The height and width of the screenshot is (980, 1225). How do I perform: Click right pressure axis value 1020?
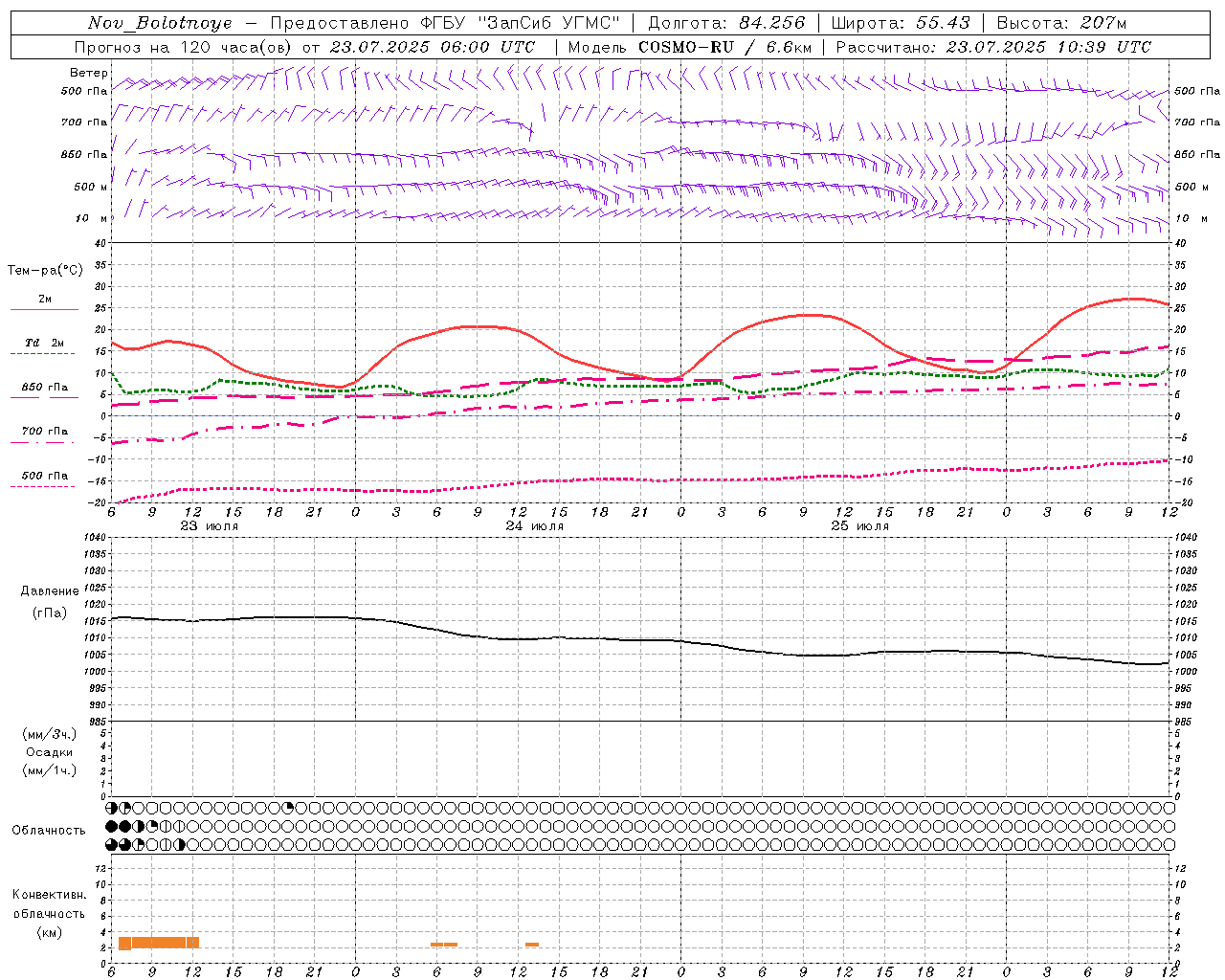point(1186,605)
